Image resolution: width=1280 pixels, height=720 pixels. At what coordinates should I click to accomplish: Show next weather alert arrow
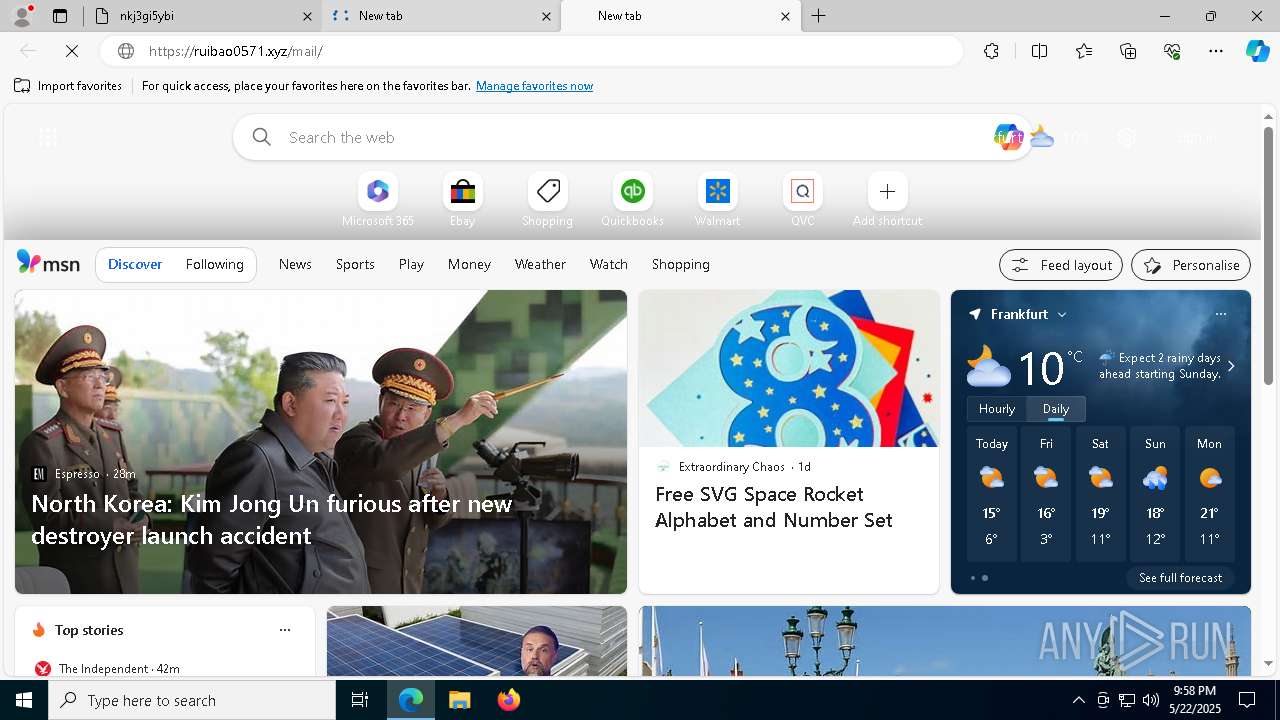point(1231,366)
